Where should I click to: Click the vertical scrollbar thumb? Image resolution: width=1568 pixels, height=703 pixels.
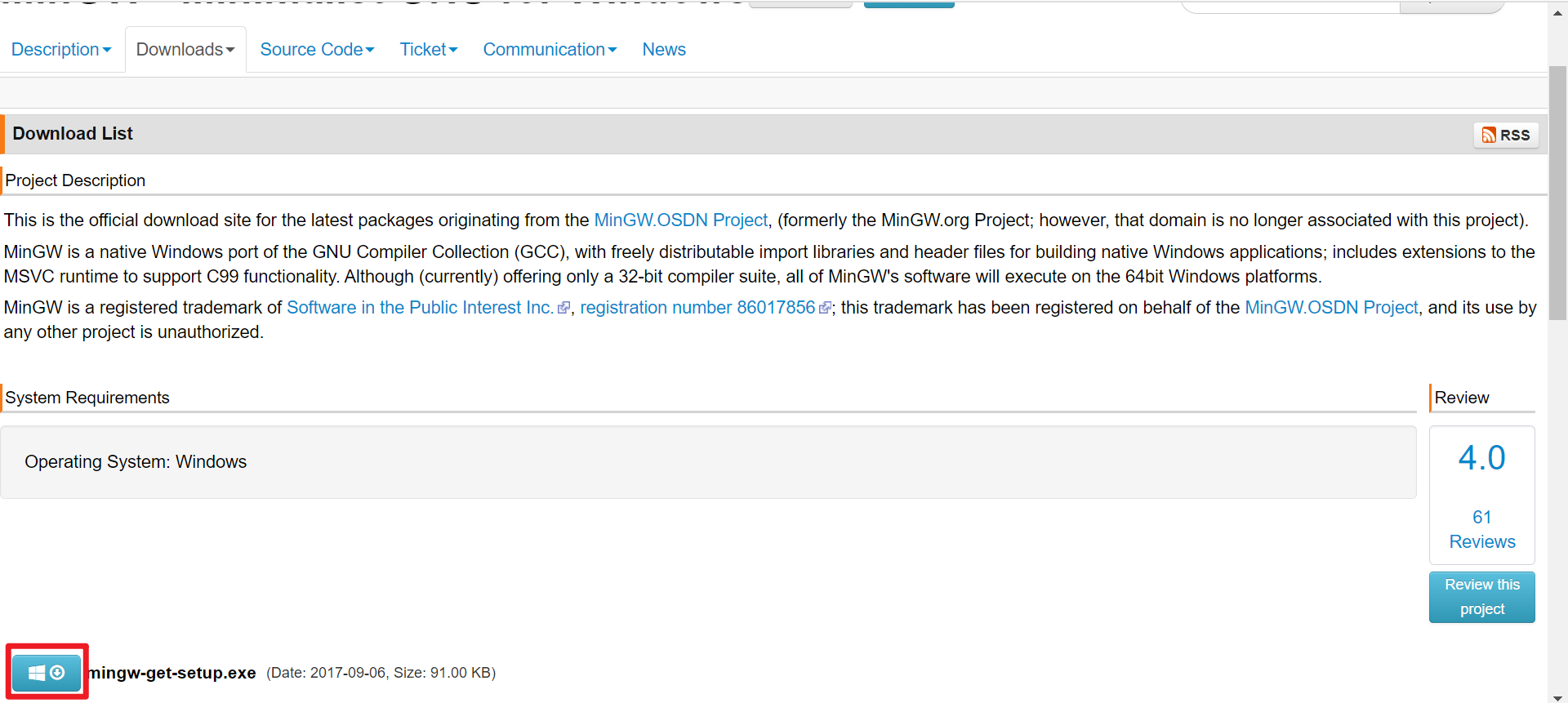(1558, 193)
